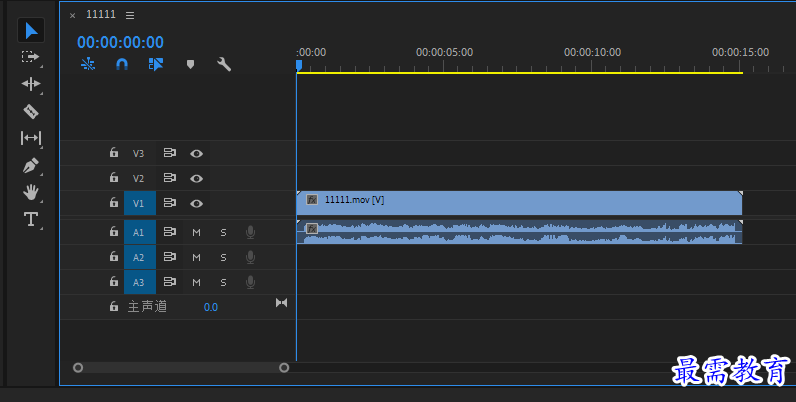Toggle lock on master track 主声道
The image size is (796, 402).
[114, 306]
